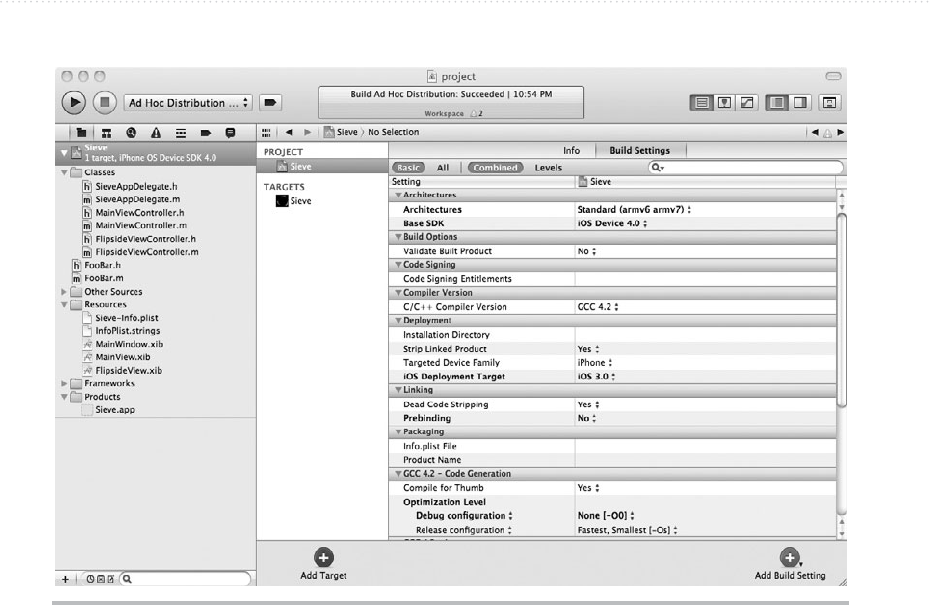Viewport: 929px width, 605px height.
Task: Select the Combined view mode
Action: (x=495, y=168)
